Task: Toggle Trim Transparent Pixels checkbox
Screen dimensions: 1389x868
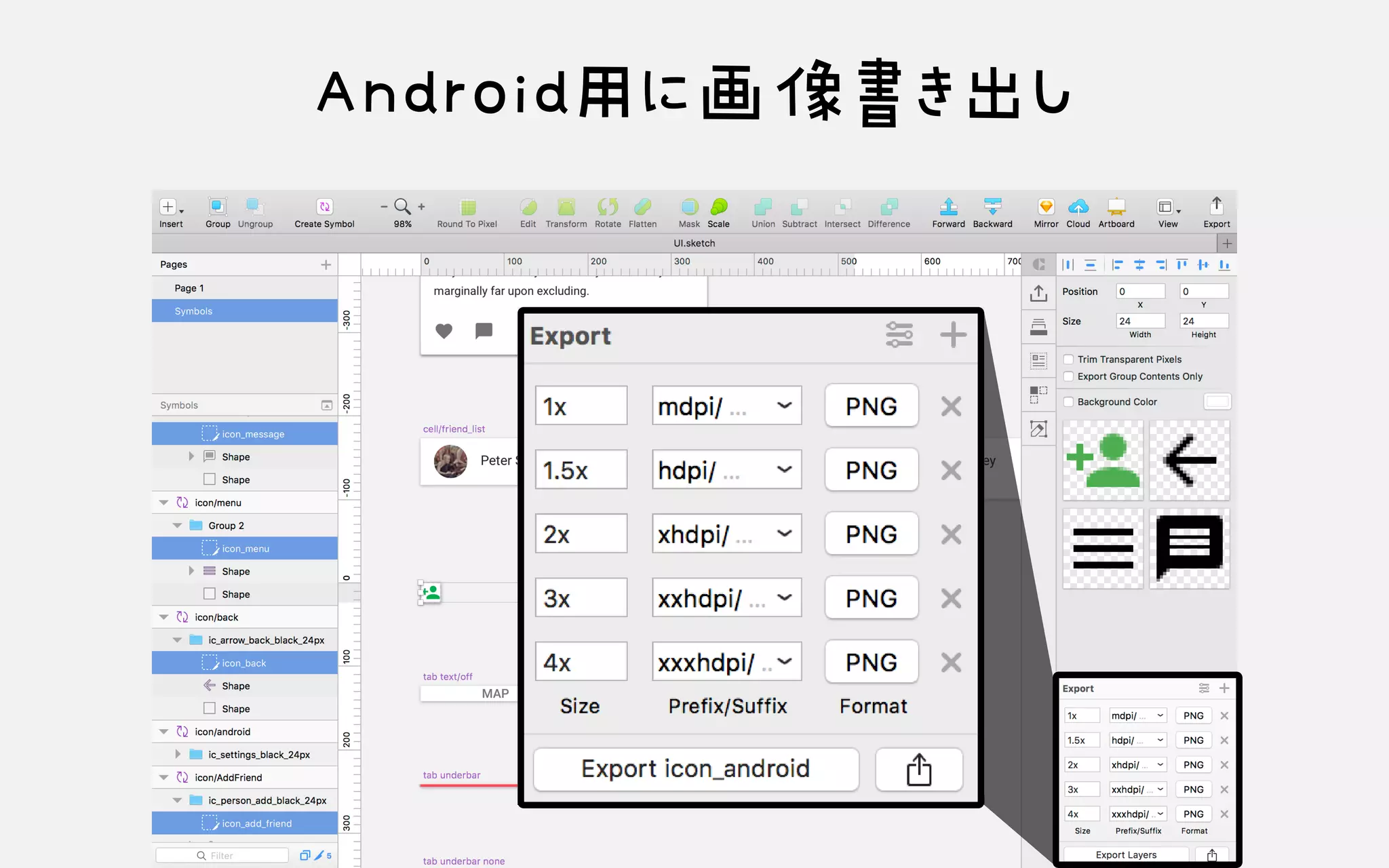Action: click(x=1069, y=359)
